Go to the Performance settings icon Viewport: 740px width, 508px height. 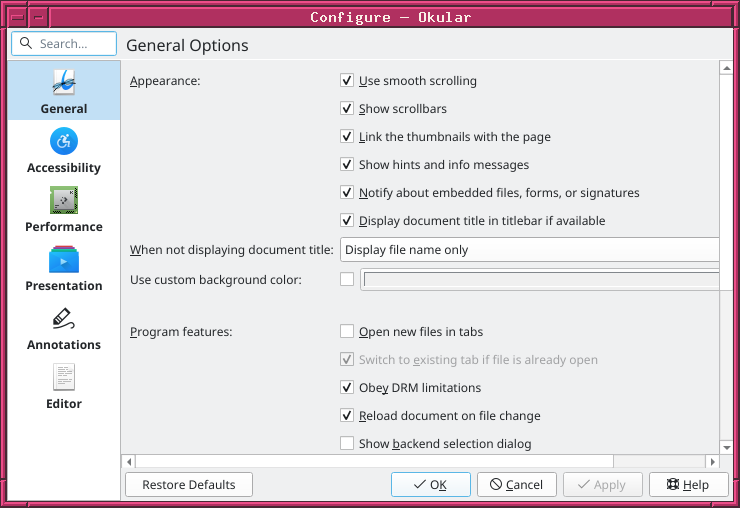coord(64,200)
